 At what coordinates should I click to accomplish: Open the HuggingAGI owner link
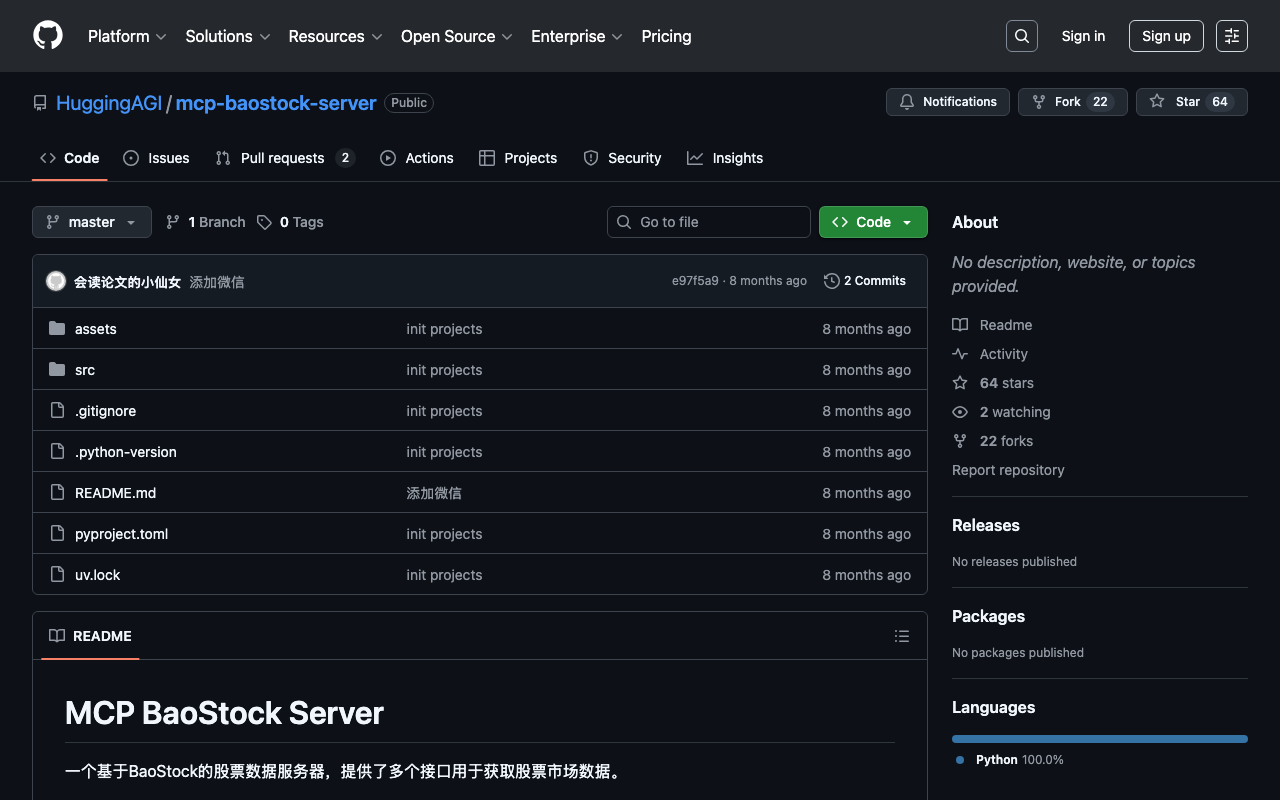click(x=109, y=103)
